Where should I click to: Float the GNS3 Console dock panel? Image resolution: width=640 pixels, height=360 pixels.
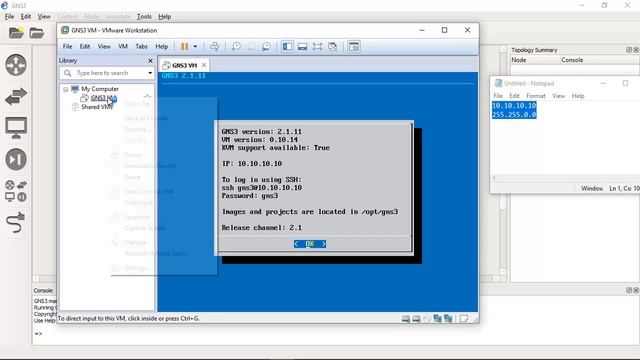(629, 290)
